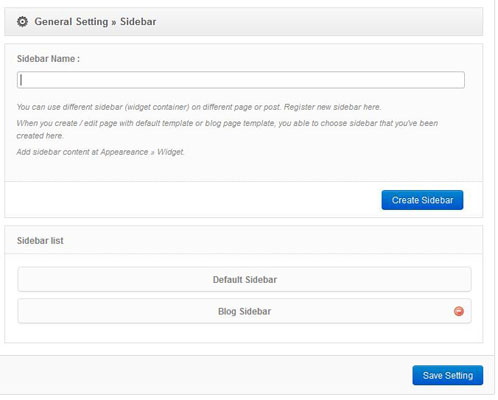Click the Sidebar Name label

(x=48, y=59)
